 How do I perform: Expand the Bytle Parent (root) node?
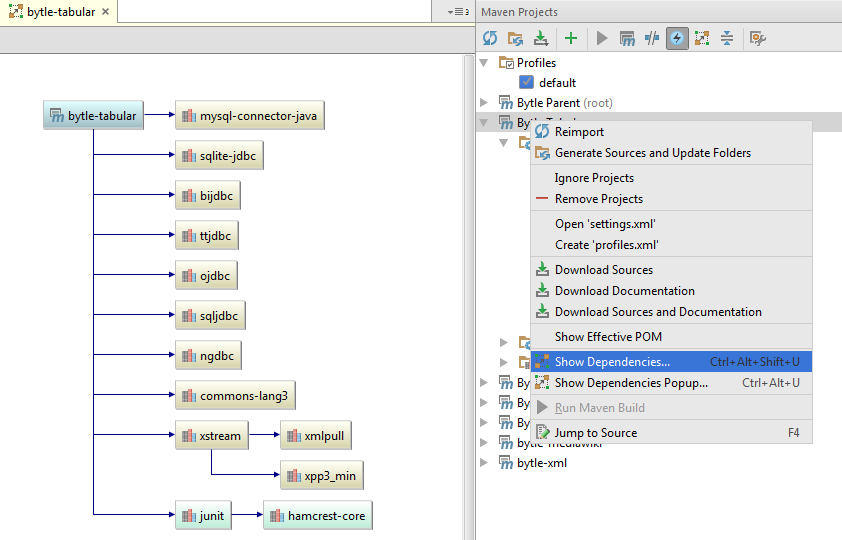[484, 102]
